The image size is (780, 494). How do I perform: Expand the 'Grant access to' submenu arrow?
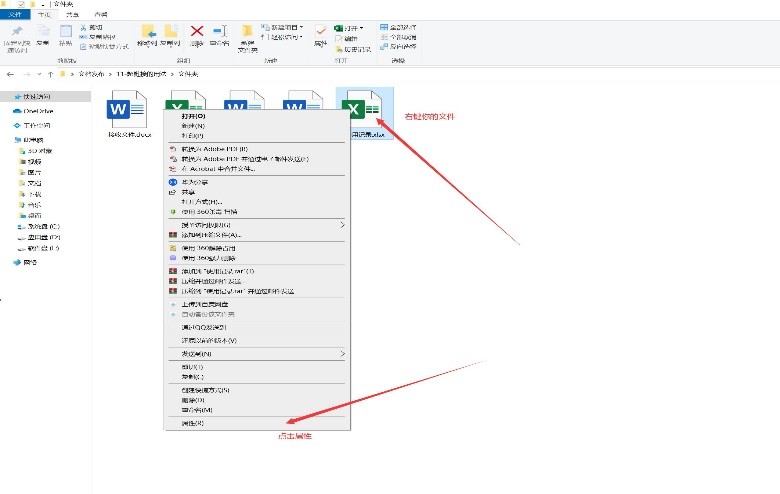tap(343, 225)
